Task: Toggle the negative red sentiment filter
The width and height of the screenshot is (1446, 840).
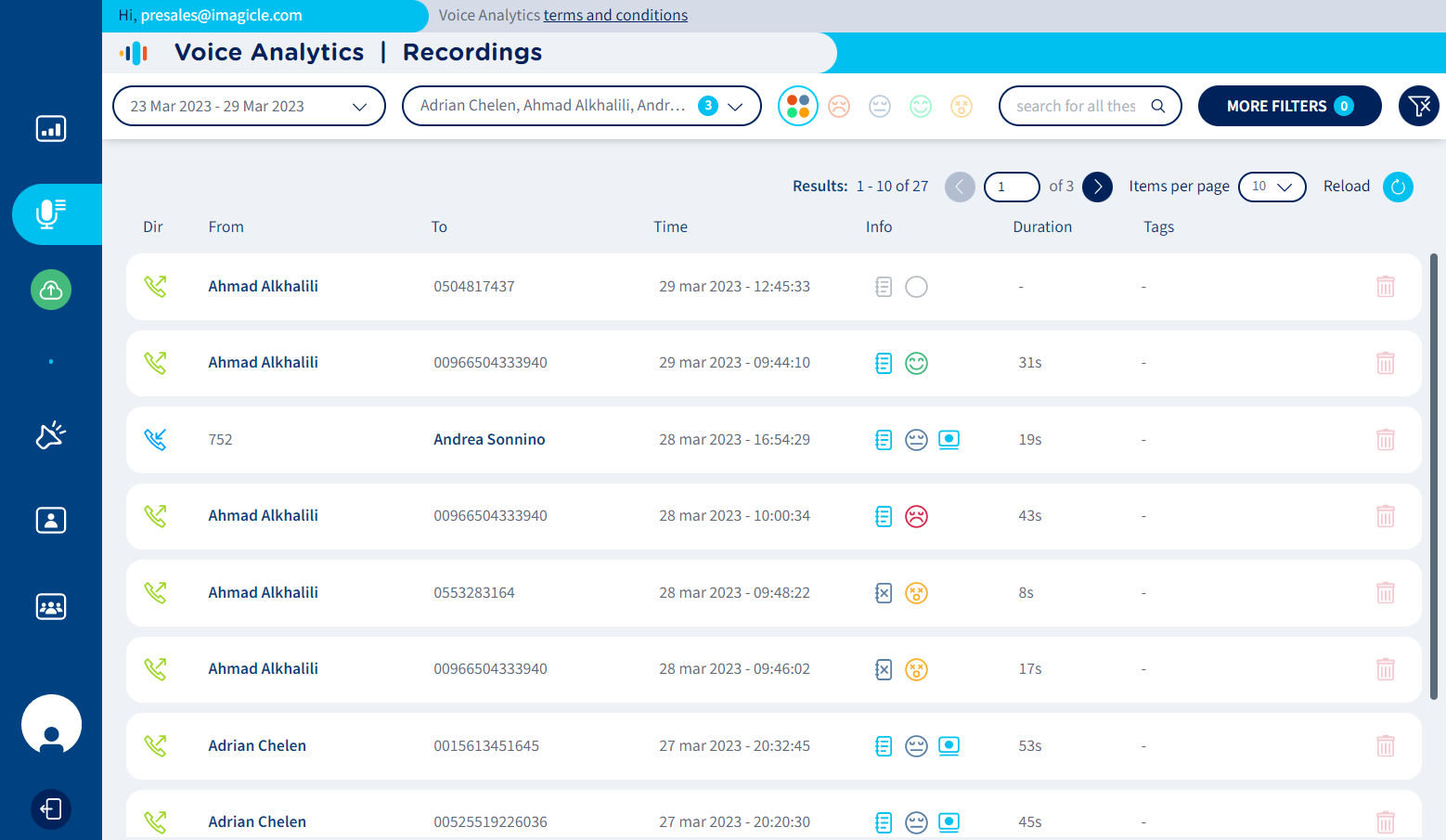Action: [x=839, y=107]
